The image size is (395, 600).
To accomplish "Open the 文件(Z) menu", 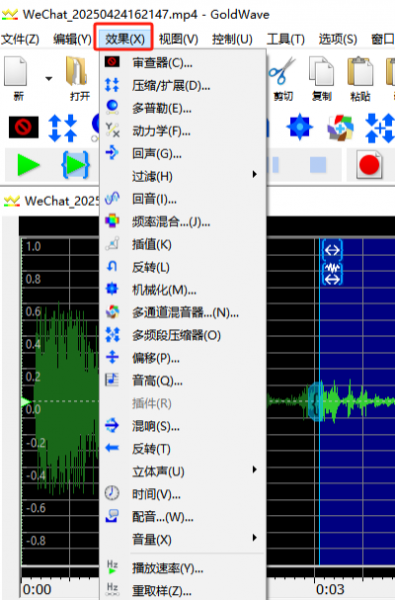I will [x=20, y=38].
